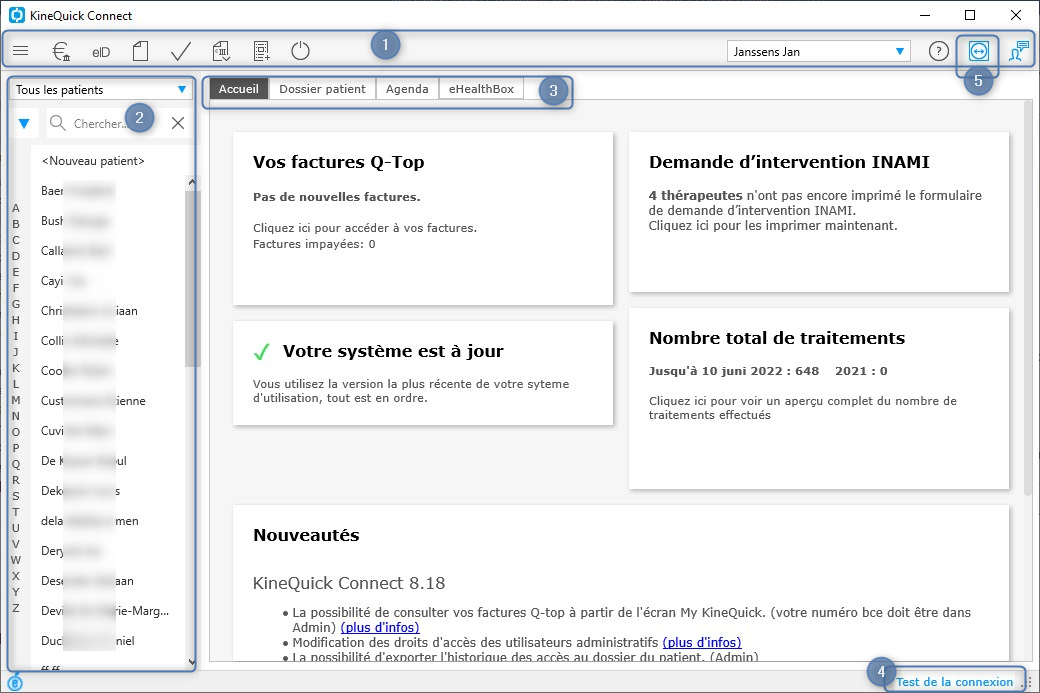Jump to letter A in alphabet index
The image size is (1040, 693).
coord(16,208)
